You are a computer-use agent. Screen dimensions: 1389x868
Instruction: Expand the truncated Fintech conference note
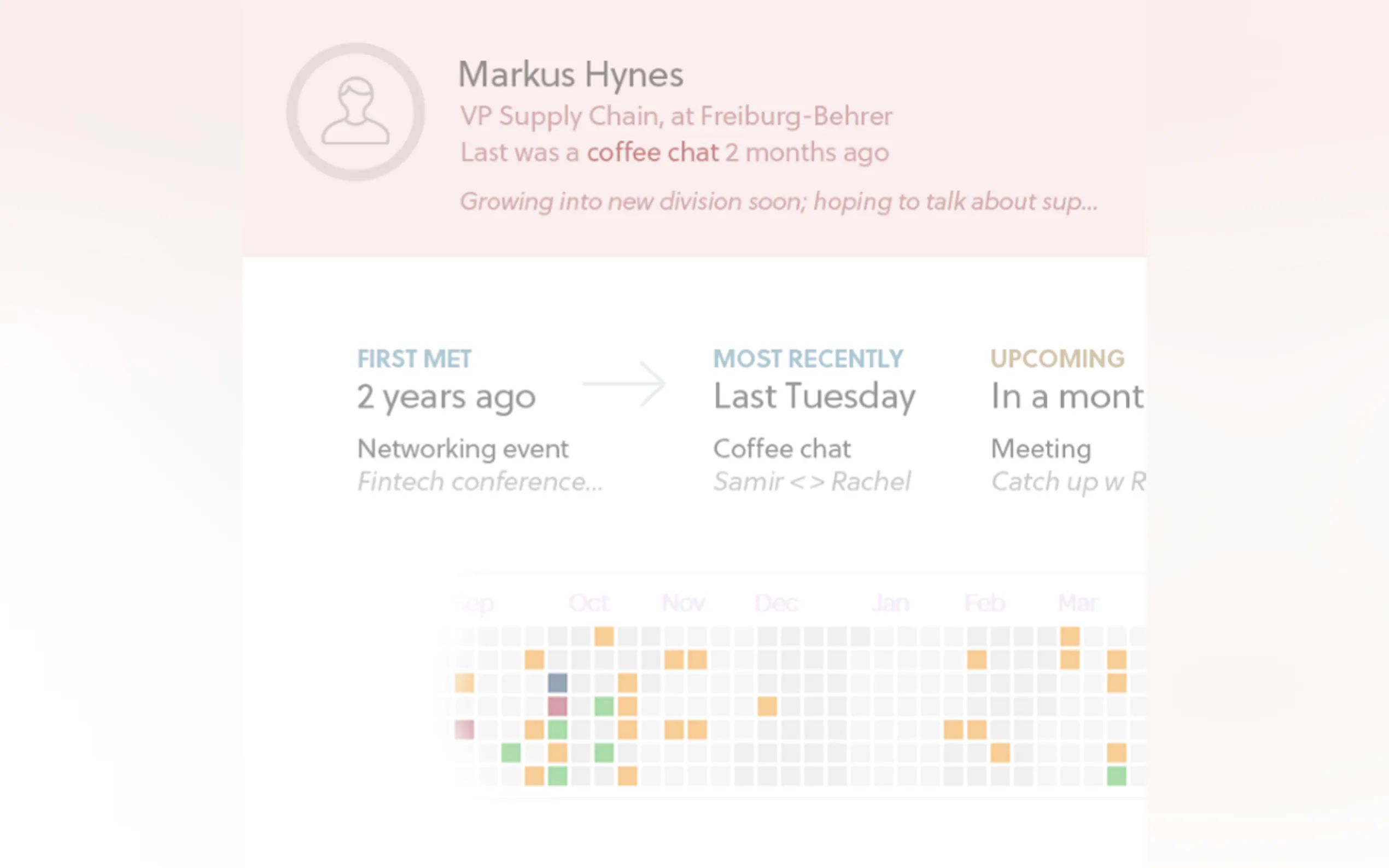(x=480, y=481)
